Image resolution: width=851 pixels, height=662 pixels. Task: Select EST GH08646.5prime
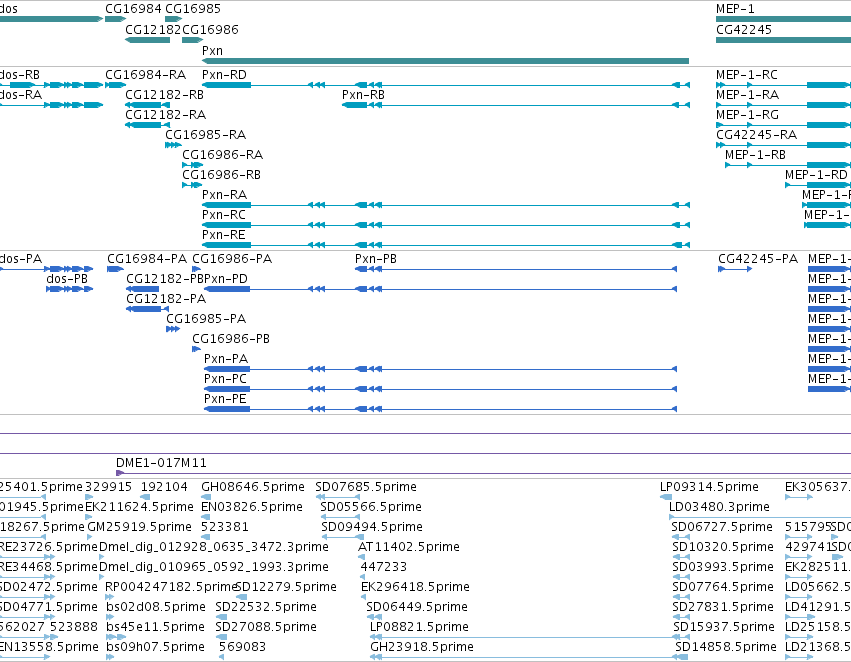[x=206, y=497]
